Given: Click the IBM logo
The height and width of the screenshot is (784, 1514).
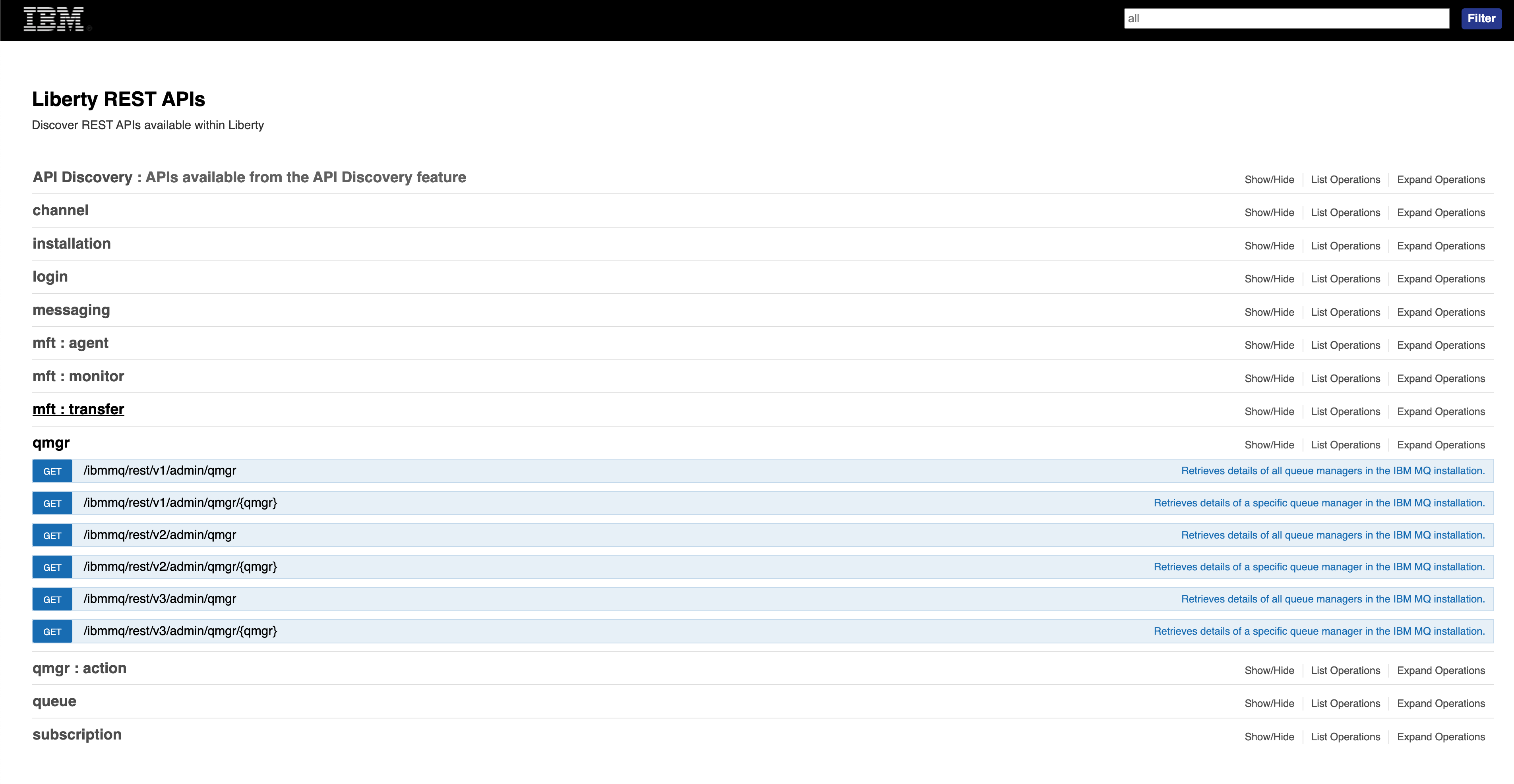Looking at the screenshot, I should (54, 19).
